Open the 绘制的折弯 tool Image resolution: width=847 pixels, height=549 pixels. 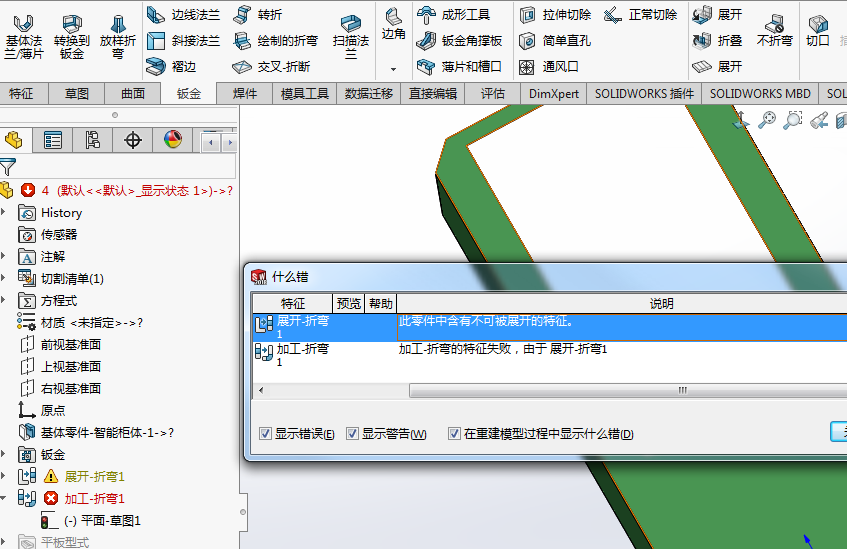click(x=275, y=41)
